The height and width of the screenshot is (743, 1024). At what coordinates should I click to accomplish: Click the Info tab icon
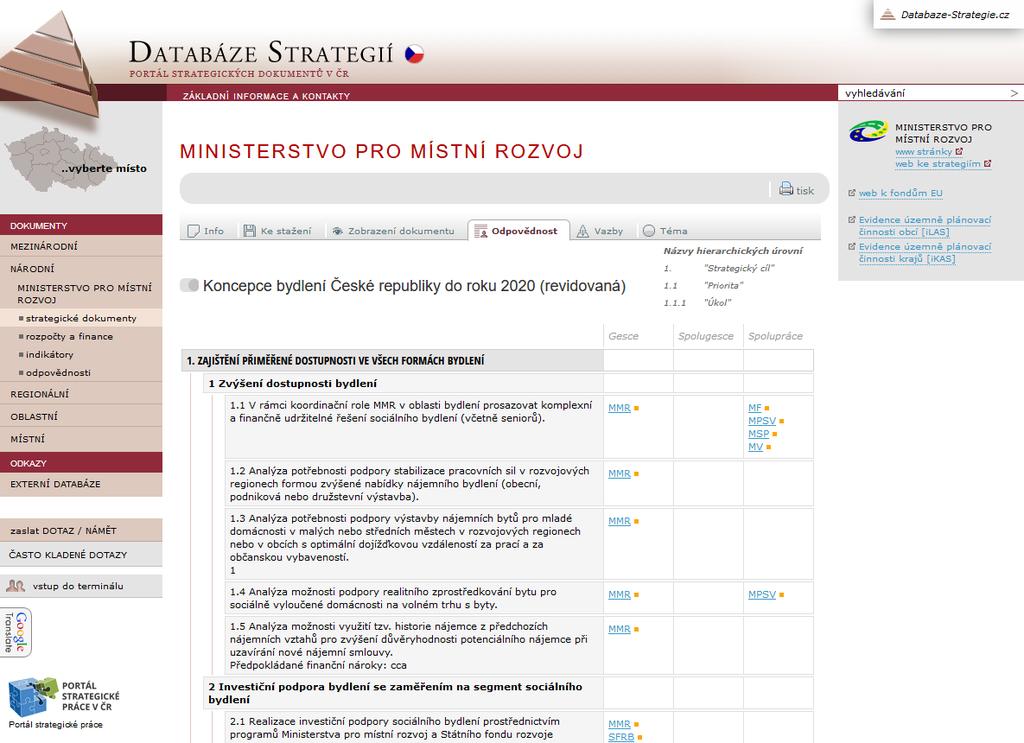click(x=193, y=231)
